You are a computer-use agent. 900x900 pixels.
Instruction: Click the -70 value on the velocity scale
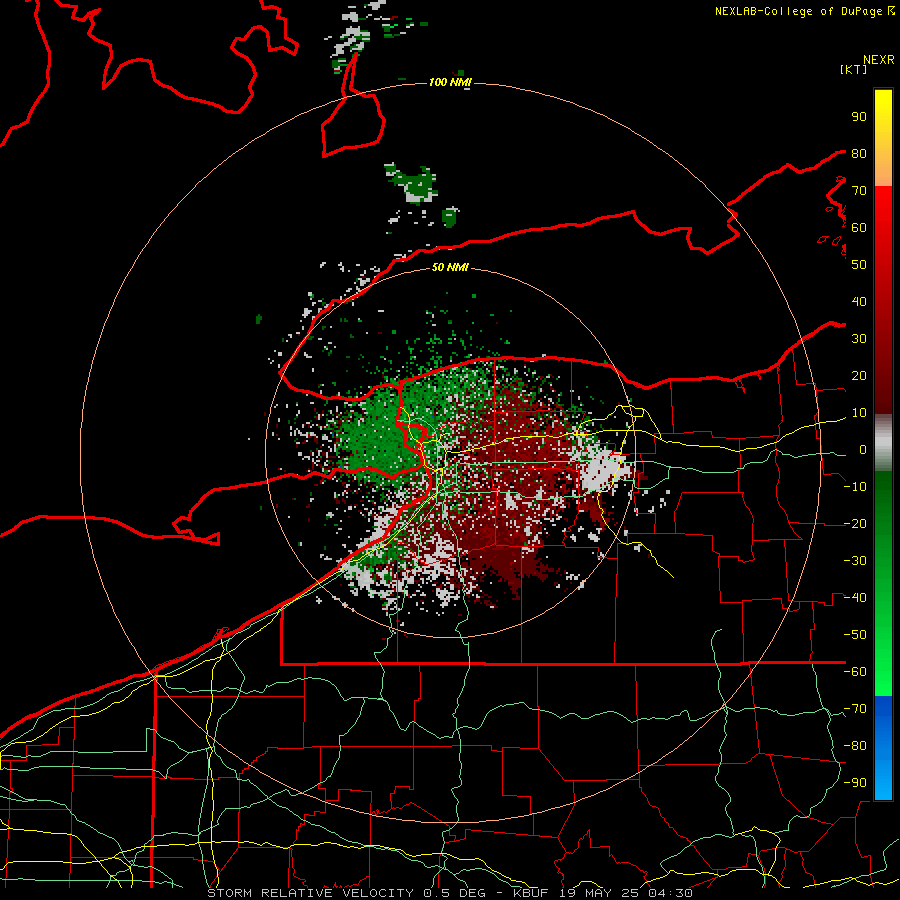pos(855,709)
